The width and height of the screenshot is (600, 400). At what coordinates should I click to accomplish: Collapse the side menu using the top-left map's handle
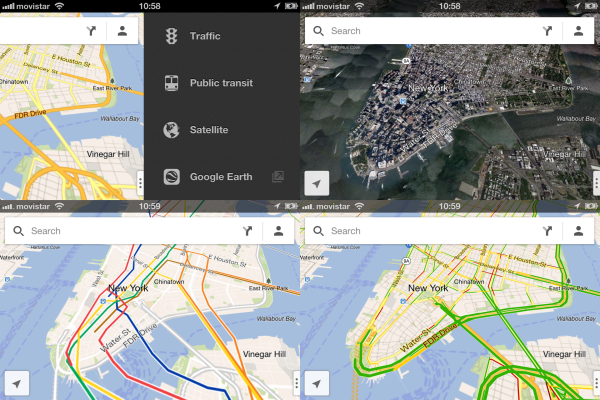(x=140, y=183)
